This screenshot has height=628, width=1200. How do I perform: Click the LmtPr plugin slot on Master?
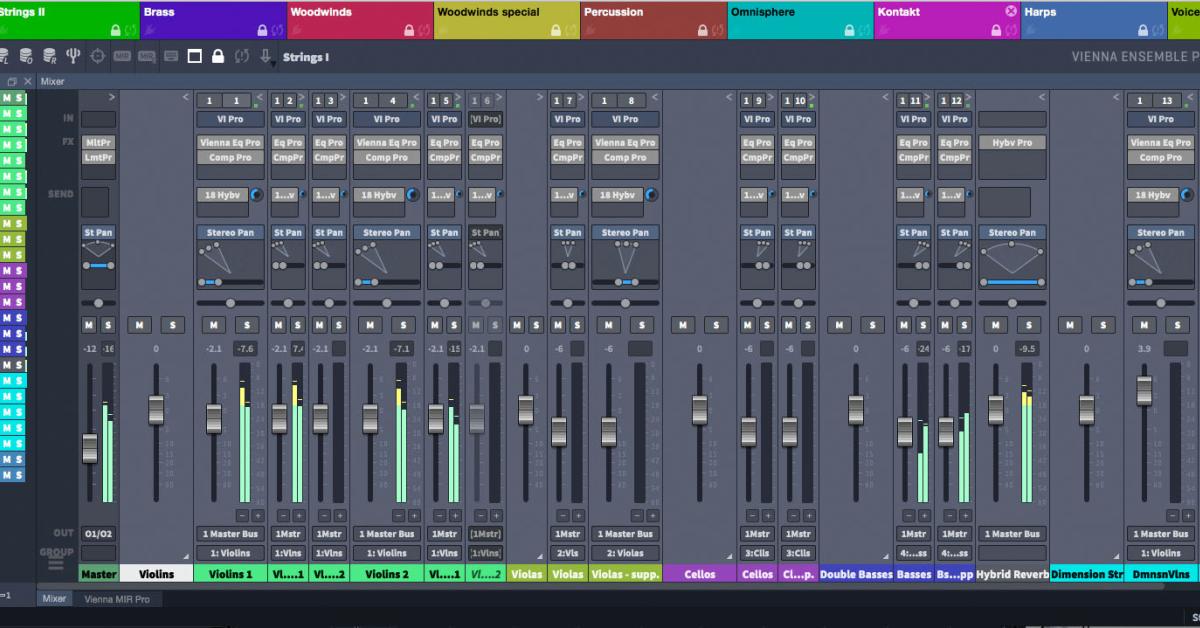tap(98, 158)
